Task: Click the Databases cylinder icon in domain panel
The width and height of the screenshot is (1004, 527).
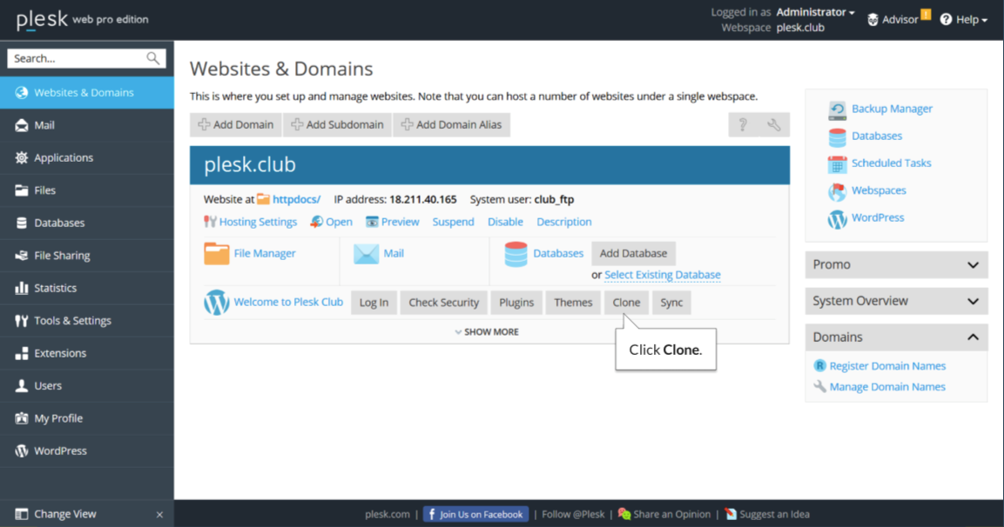Action: pyautogui.click(x=515, y=254)
